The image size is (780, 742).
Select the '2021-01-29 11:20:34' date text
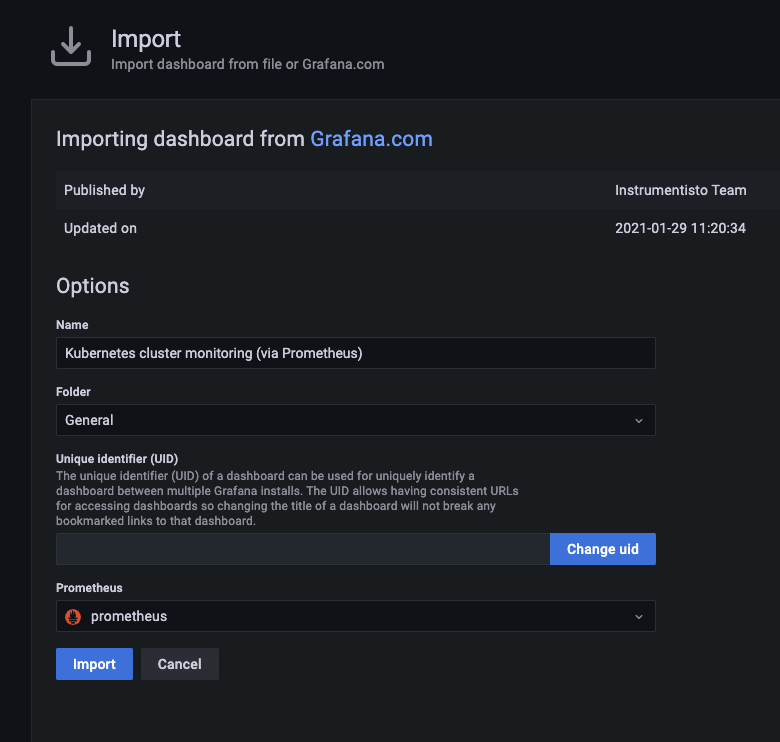(681, 228)
